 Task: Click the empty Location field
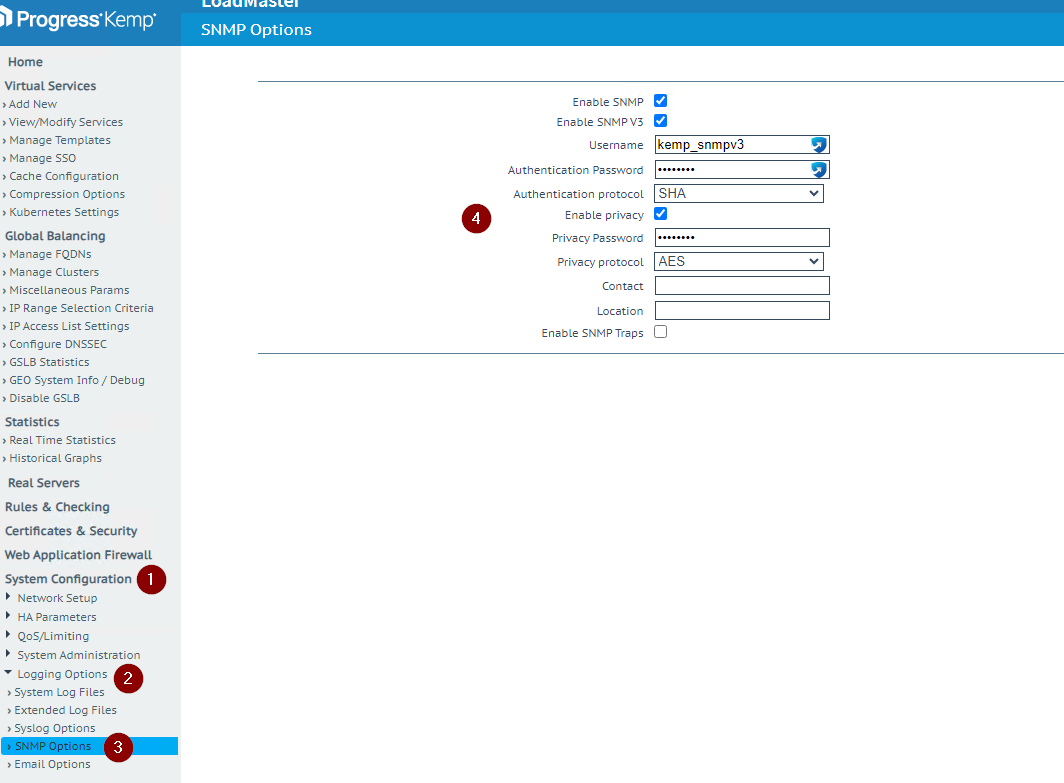(x=742, y=311)
